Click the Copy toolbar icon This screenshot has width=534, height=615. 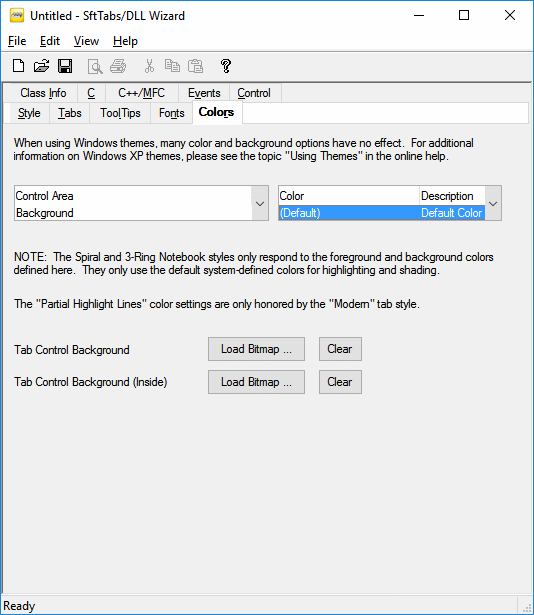click(172, 66)
